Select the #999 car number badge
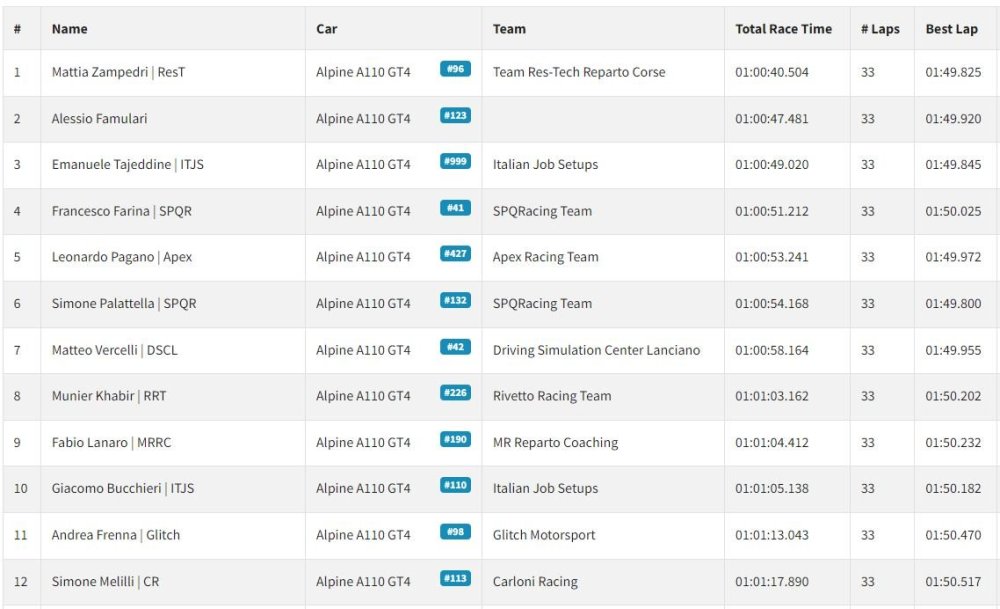 (x=455, y=161)
